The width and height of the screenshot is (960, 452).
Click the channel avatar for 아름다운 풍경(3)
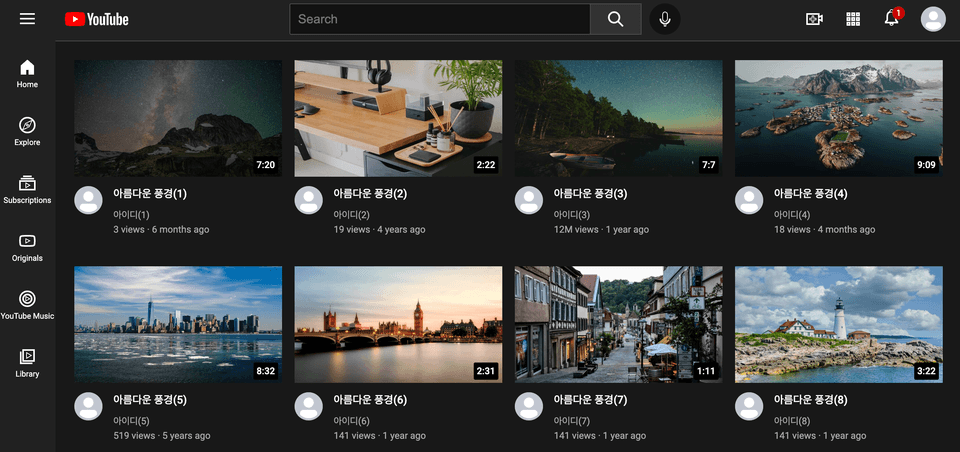(528, 200)
